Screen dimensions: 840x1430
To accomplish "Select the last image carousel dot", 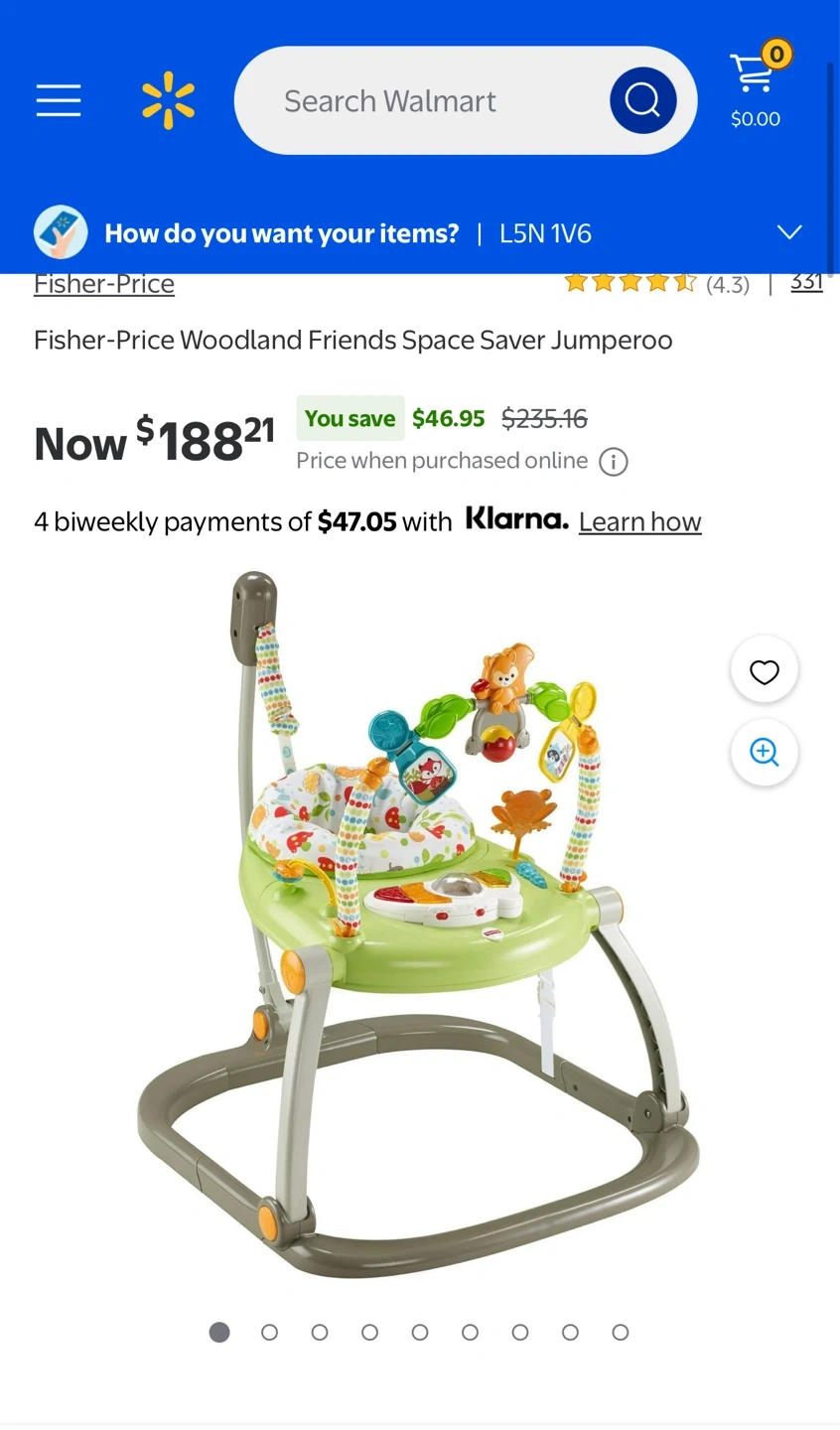I will click(621, 1333).
